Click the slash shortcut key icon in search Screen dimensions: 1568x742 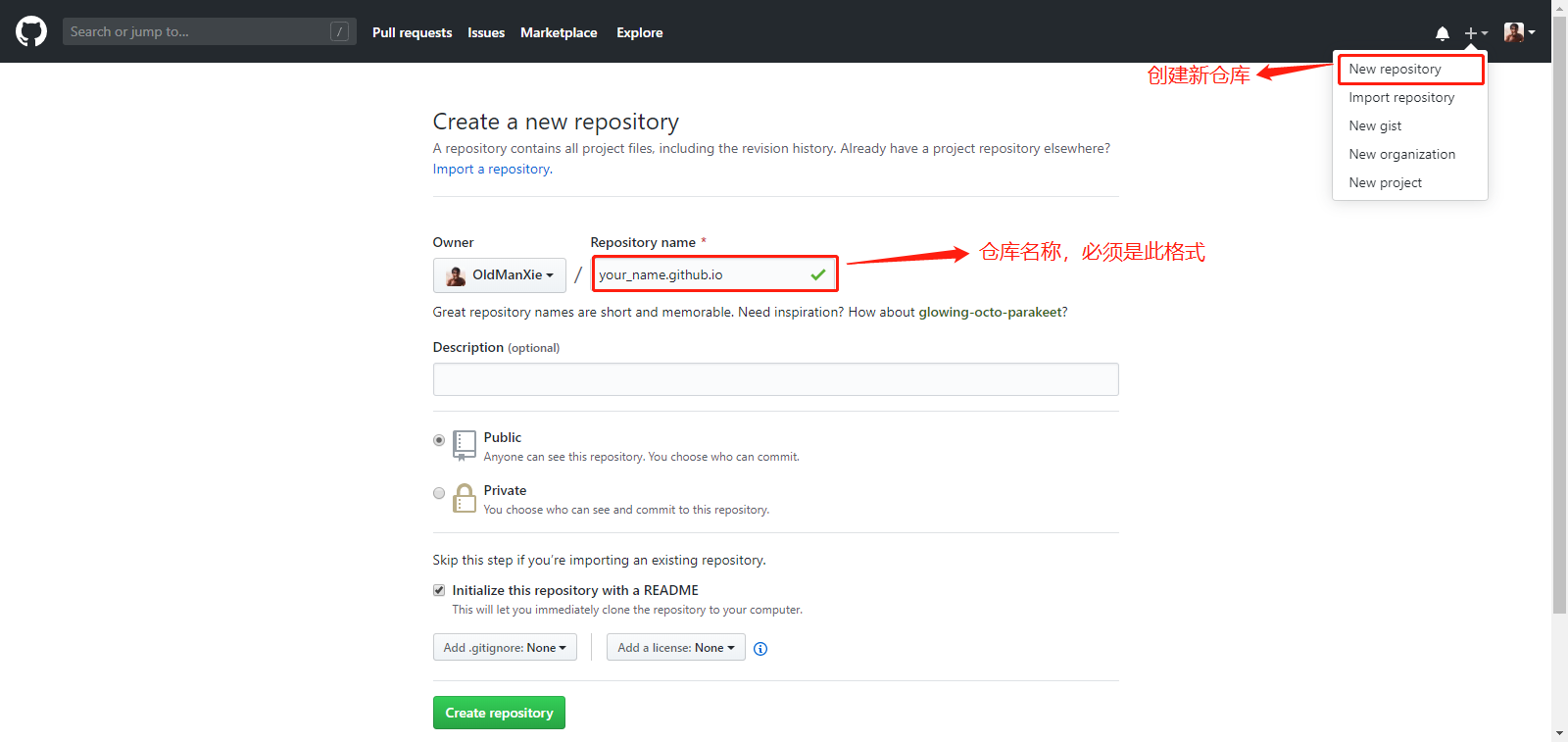339,31
